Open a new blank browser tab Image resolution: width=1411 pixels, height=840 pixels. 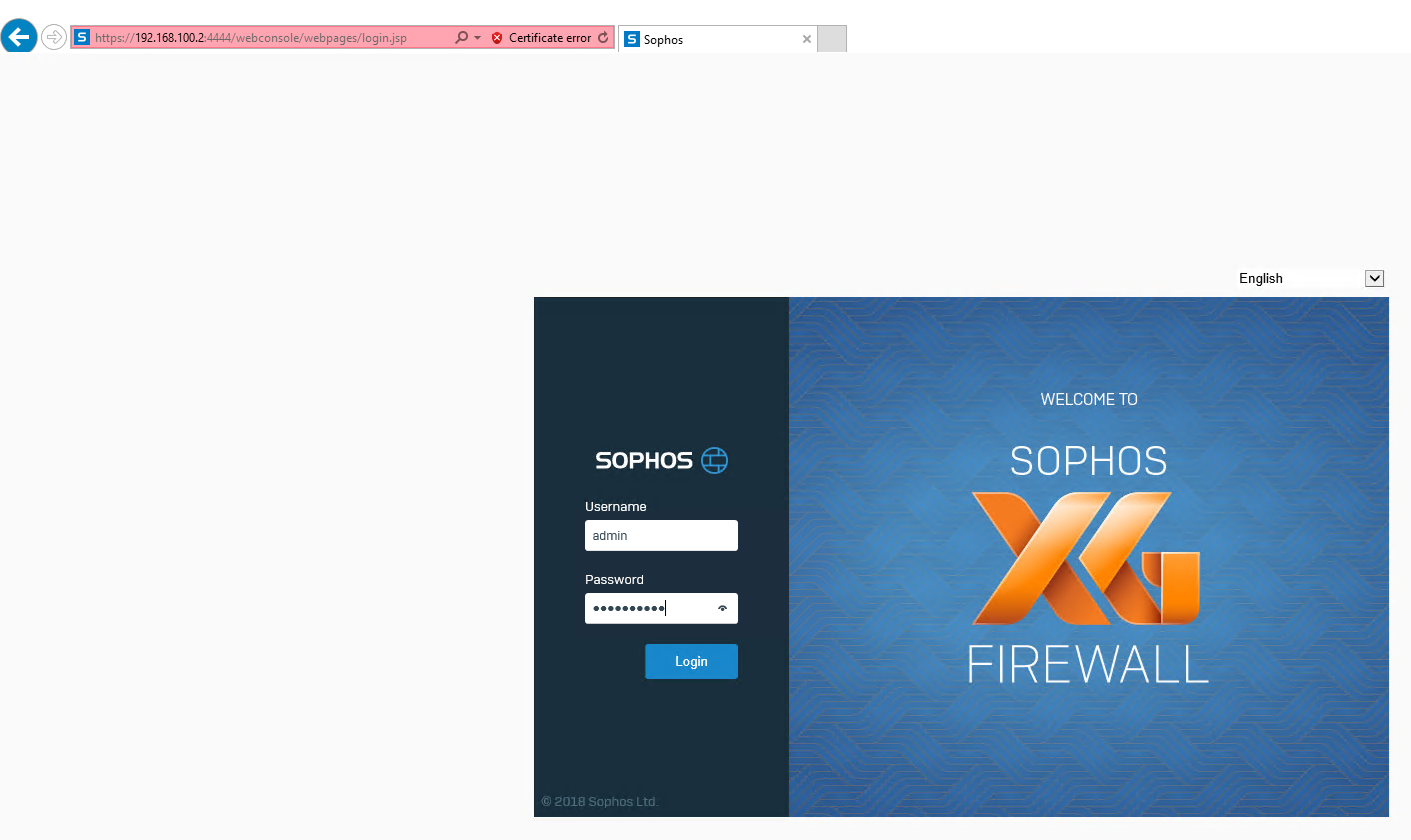tap(832, 39)
